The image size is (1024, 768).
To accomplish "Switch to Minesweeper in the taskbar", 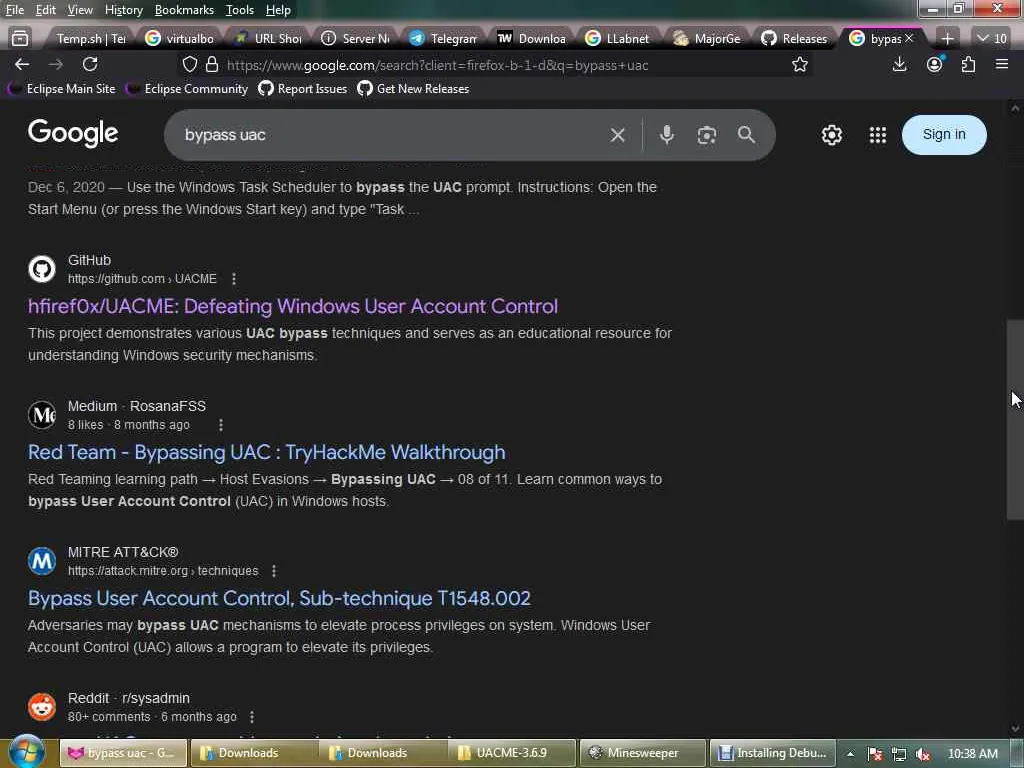I will (x=643, y=753).
